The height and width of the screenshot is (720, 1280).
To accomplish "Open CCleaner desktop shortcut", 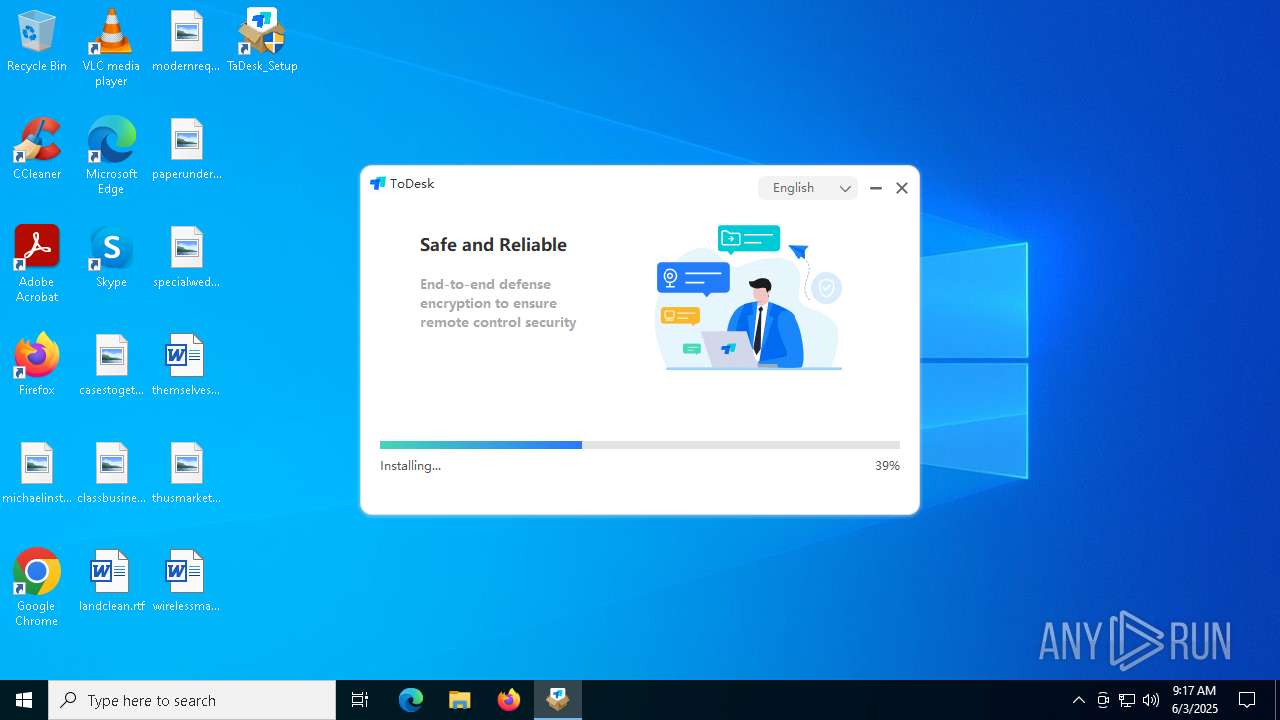I will click(37, 150).
